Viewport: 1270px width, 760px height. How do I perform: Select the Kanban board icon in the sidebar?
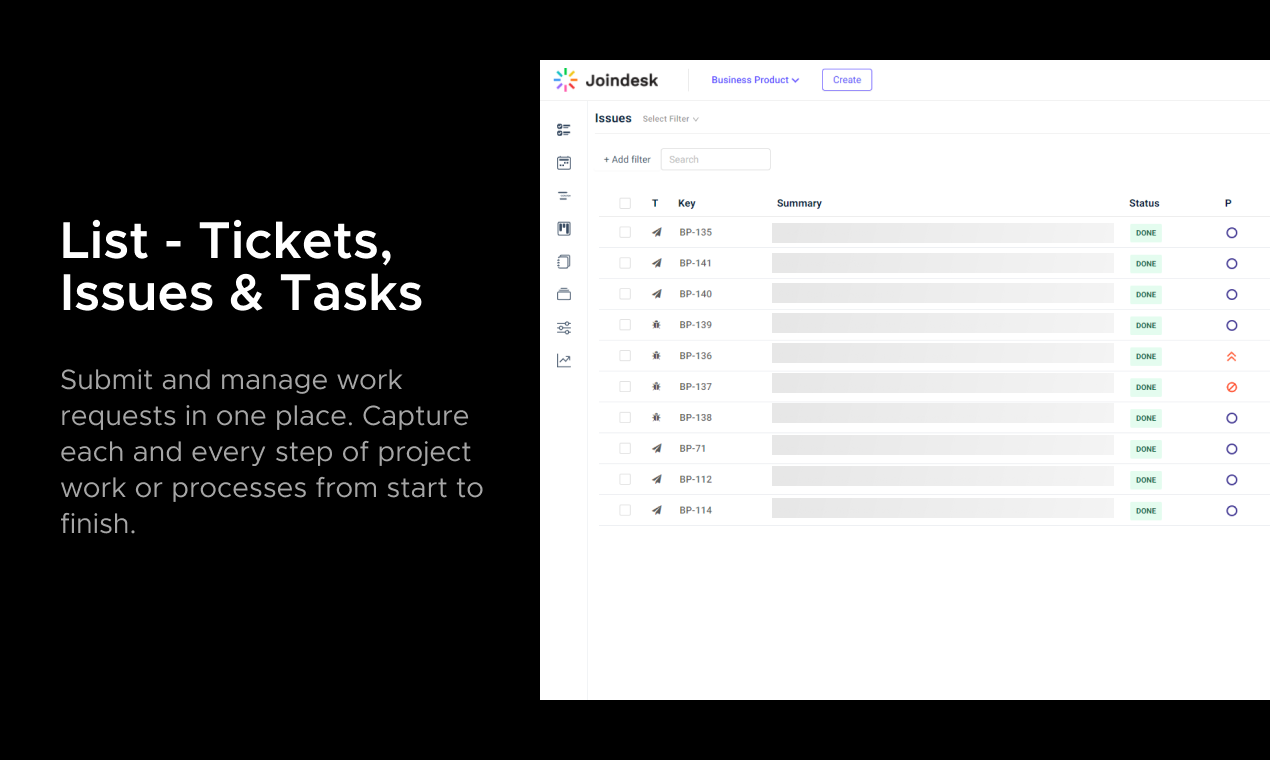coord(564,228)
